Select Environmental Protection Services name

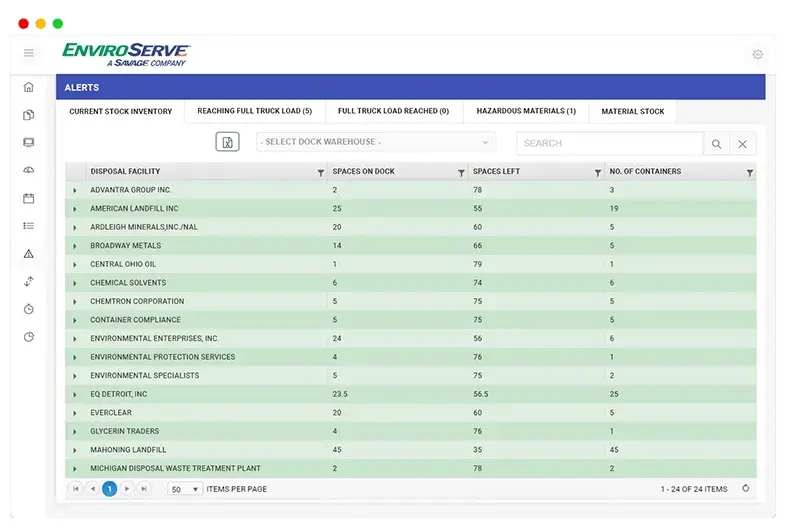click(x=162, y=357)
